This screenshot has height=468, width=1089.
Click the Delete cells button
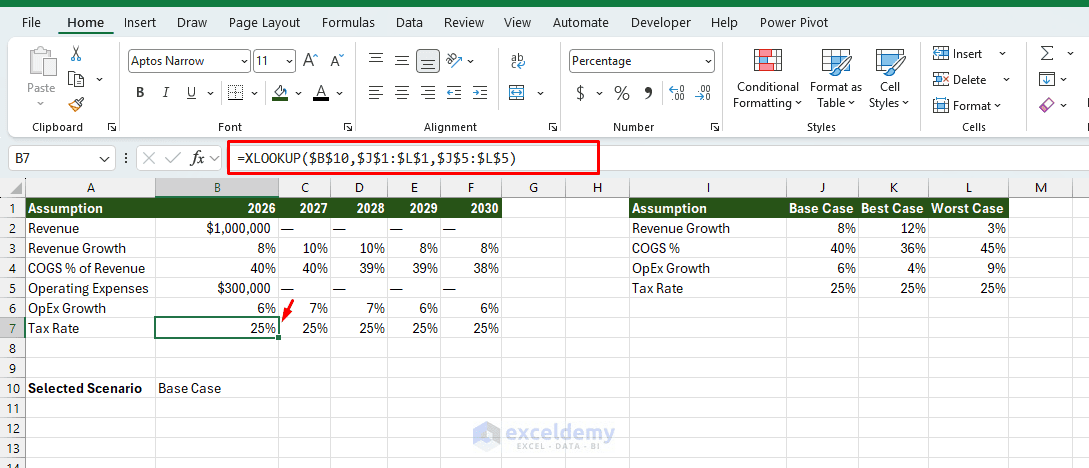coord(960,79)
